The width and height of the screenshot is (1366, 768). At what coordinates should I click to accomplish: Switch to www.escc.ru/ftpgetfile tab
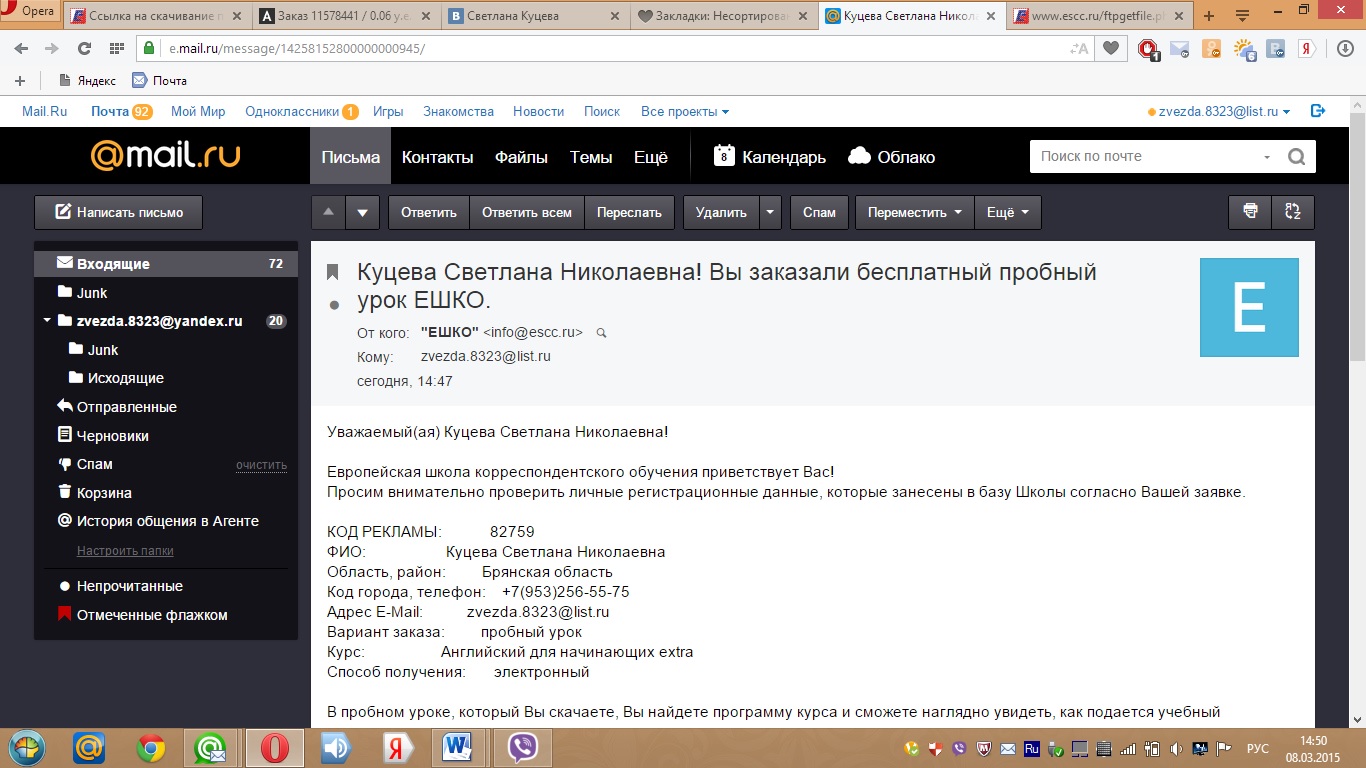point(1100,16)
